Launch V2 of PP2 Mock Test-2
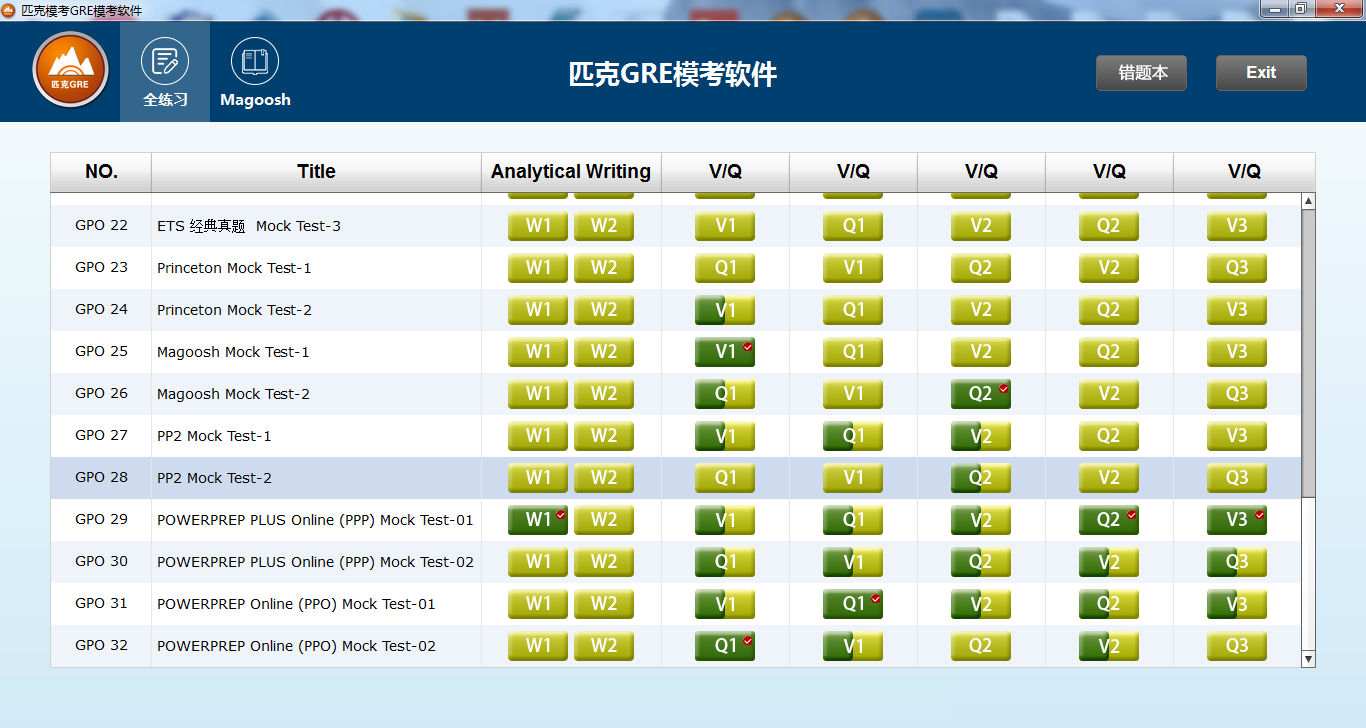1366x728 pixels. [1109, 478]
